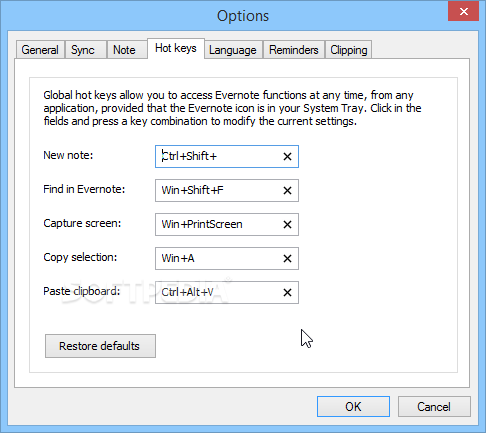This screenshot has width=486, height=433.
Task: Select the Capture screen hotkey field
Action: pos(227,224)
